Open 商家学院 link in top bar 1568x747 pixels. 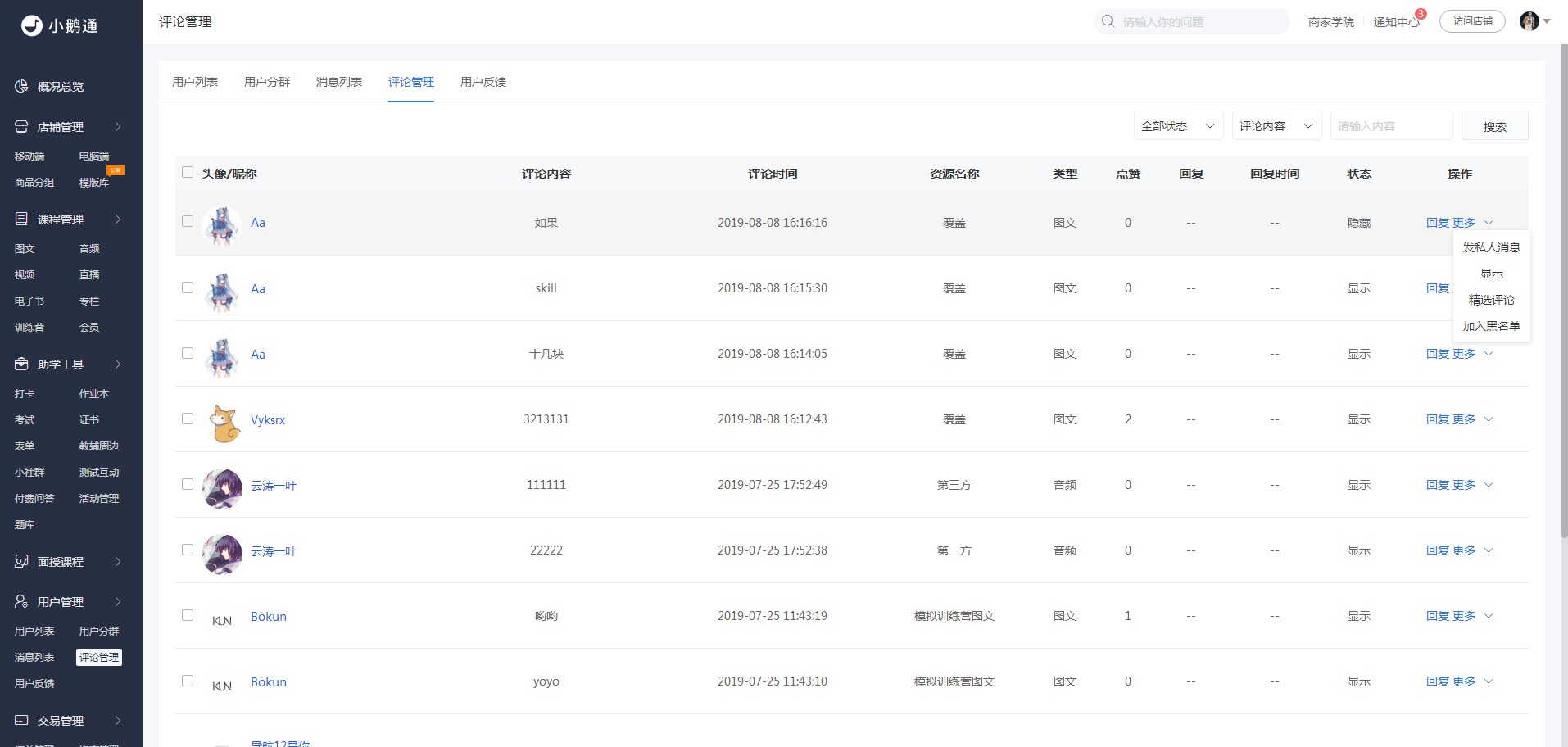click(x=1330, y=22)
